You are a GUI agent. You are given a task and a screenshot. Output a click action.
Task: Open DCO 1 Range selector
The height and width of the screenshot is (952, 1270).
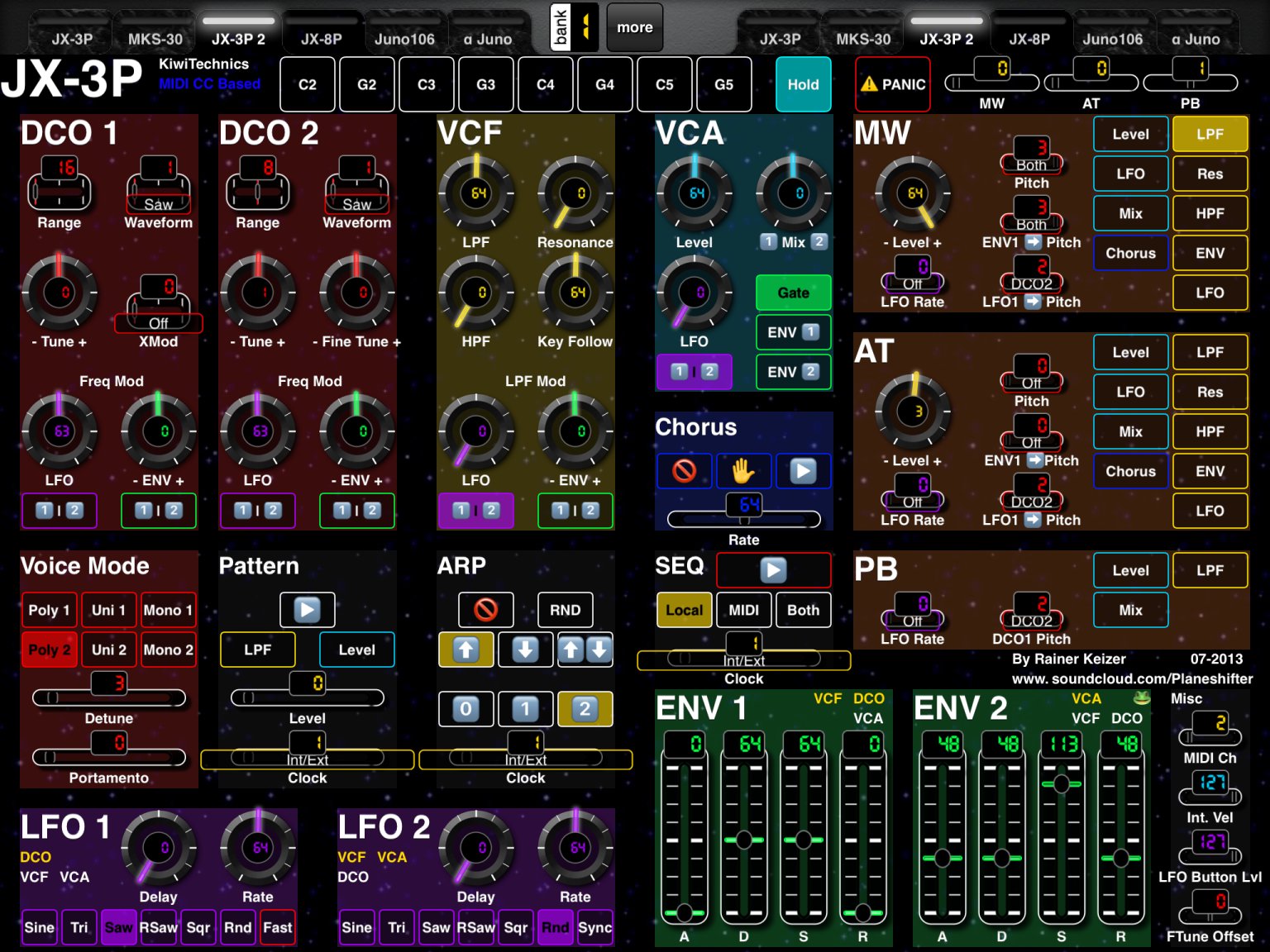(x=59, y=183)
